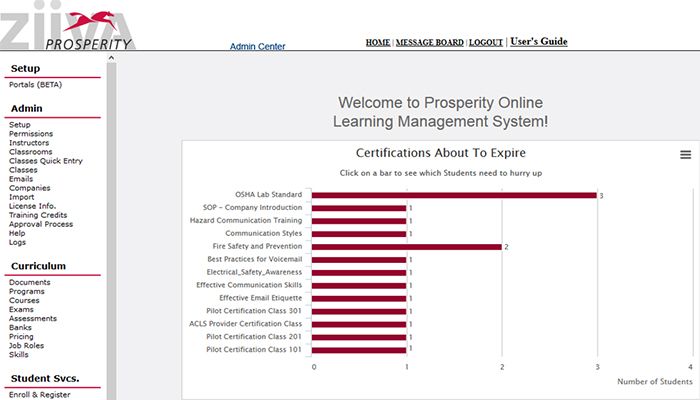Open Exams under Curriculum
This screenshot has width=700, height=400.
[x=21, y=309]
